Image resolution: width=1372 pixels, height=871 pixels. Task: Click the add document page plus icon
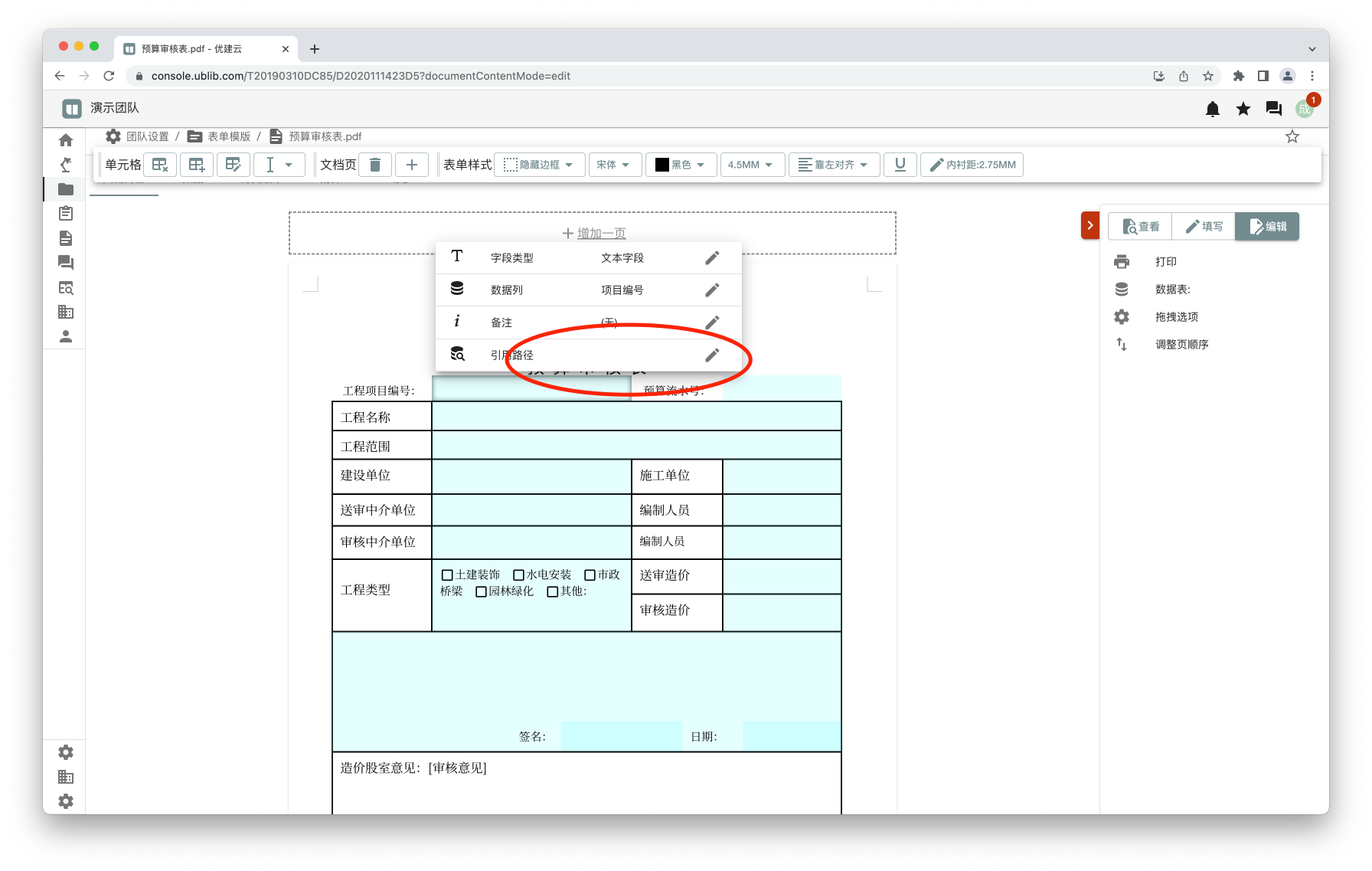(x=412, y=165)
